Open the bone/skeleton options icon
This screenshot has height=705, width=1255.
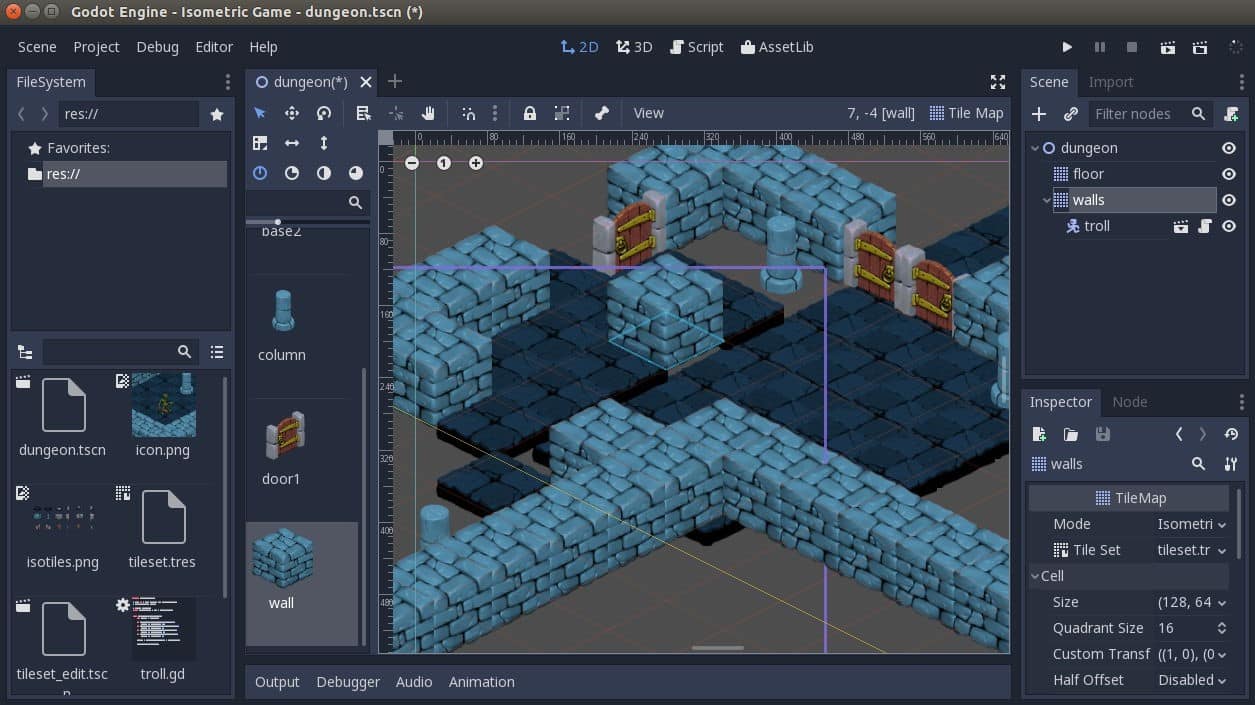coord(599,113)
